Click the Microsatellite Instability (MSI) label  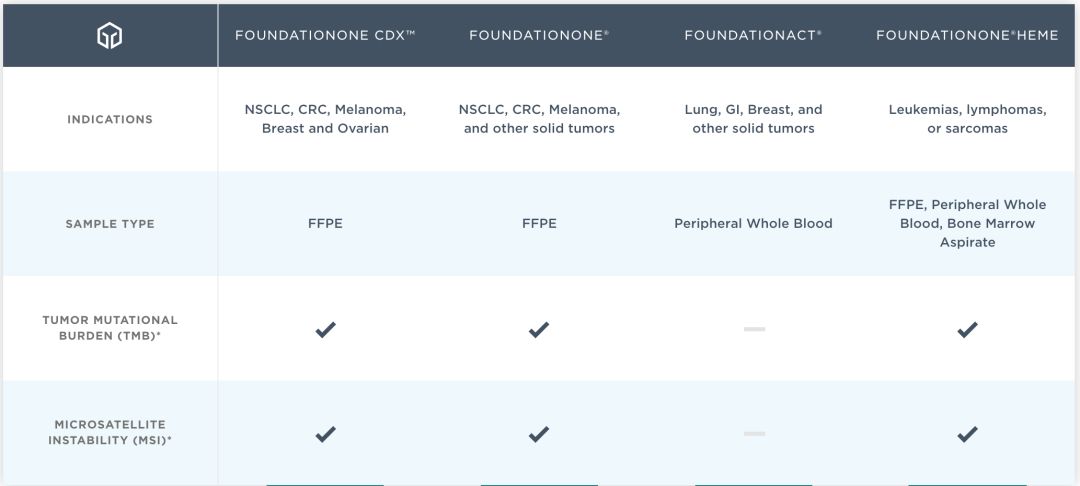(x=110, y=433)
